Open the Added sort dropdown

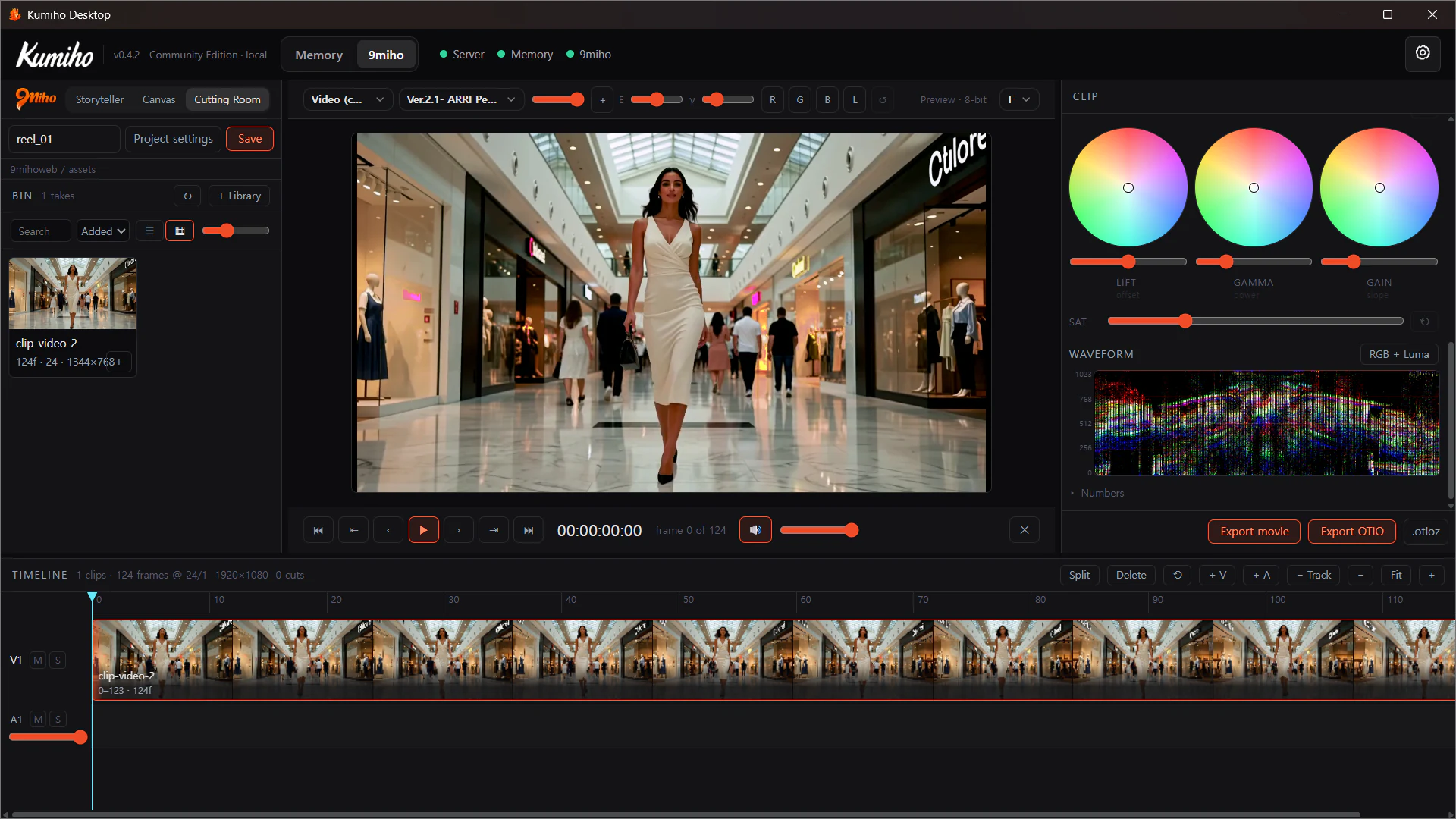click(x=102, y=231)
